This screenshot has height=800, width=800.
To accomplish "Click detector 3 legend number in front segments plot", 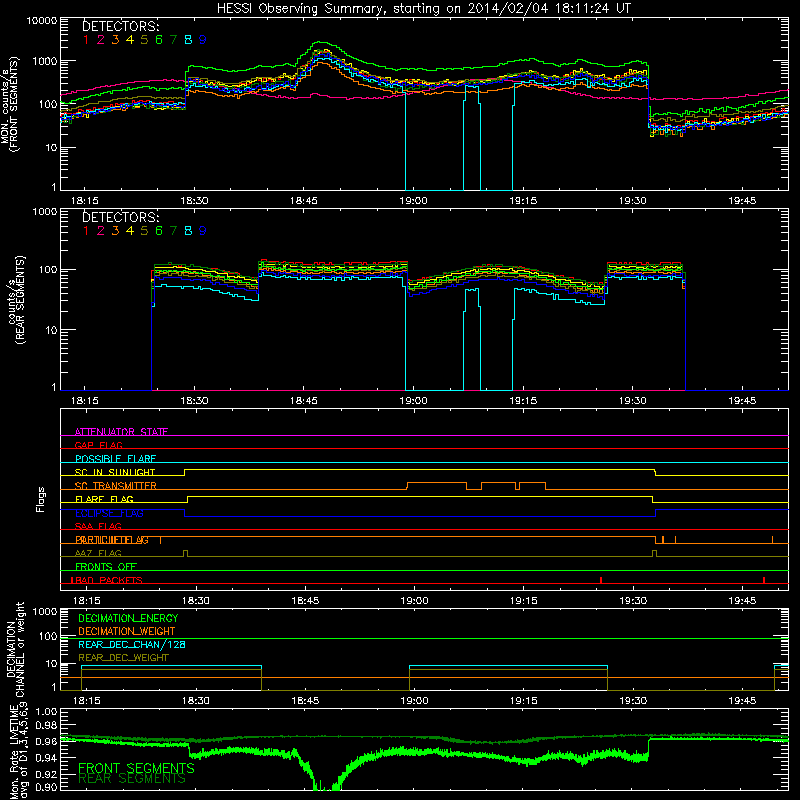I will coord(115,39).
